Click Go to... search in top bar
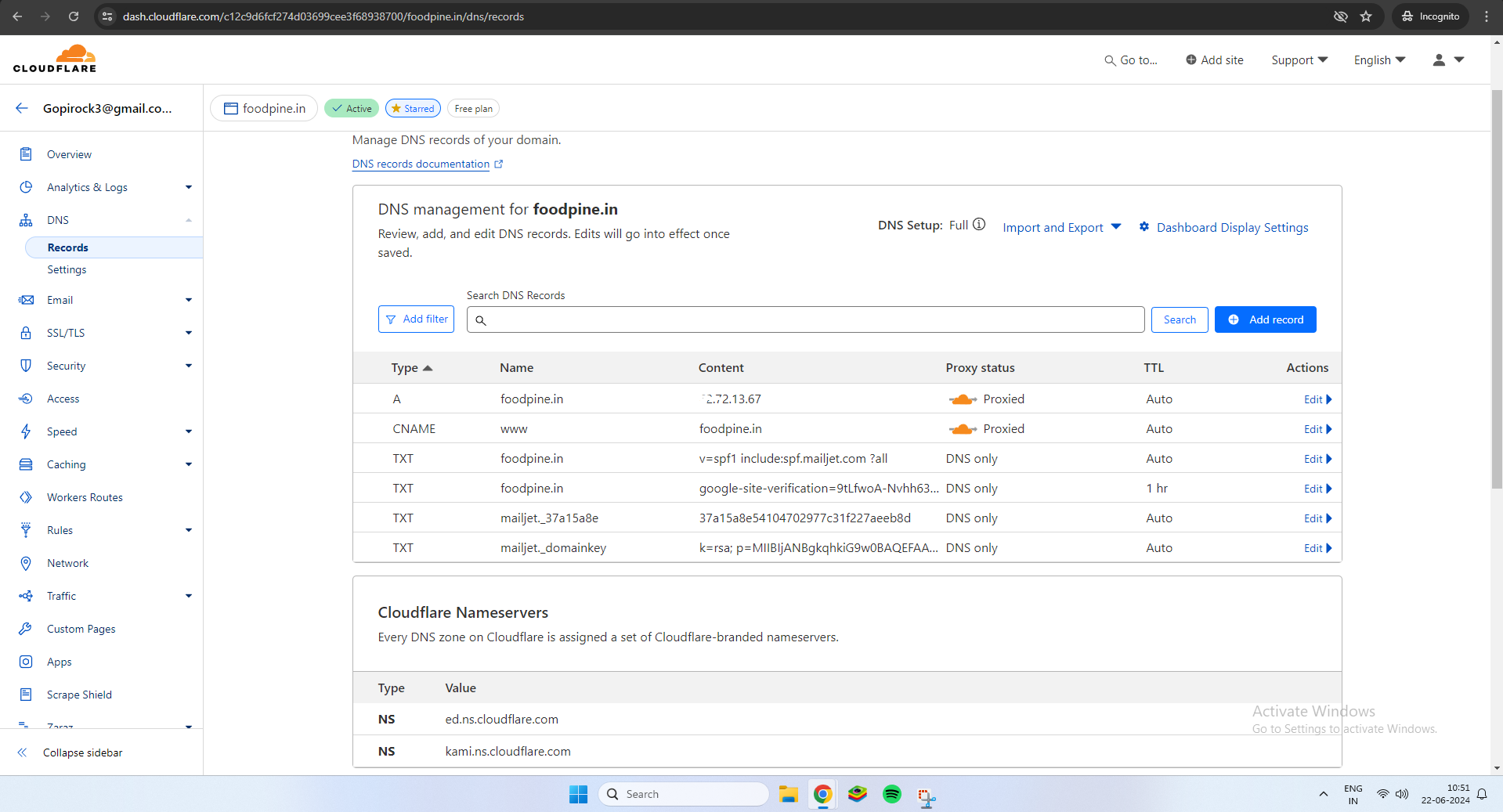1503x812 pixels. pos(1131,60)
